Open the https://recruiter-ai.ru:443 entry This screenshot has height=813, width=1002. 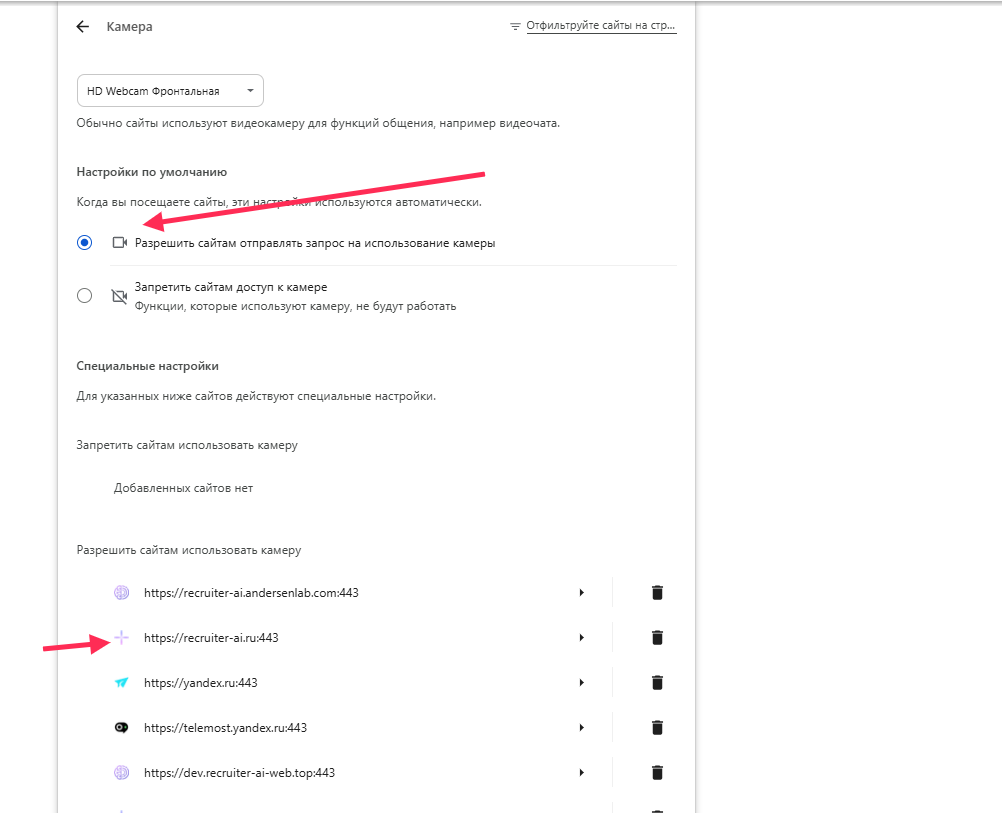211,637
